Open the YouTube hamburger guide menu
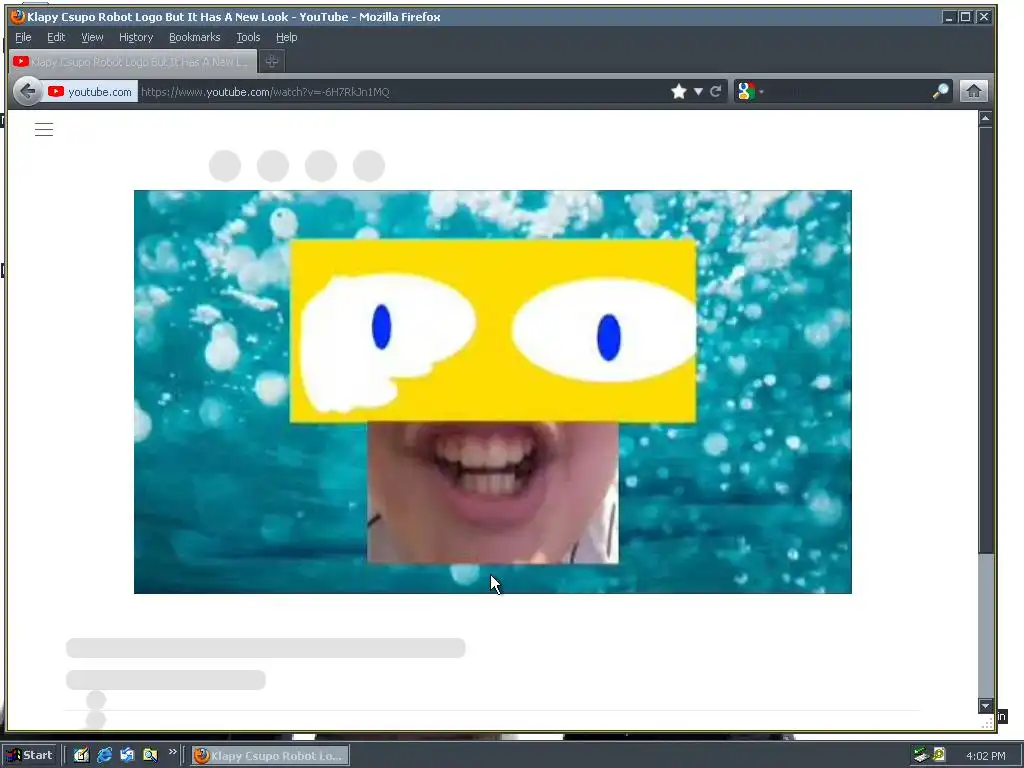The height and width of the screenshot is (768, 1024). [44, 129]
